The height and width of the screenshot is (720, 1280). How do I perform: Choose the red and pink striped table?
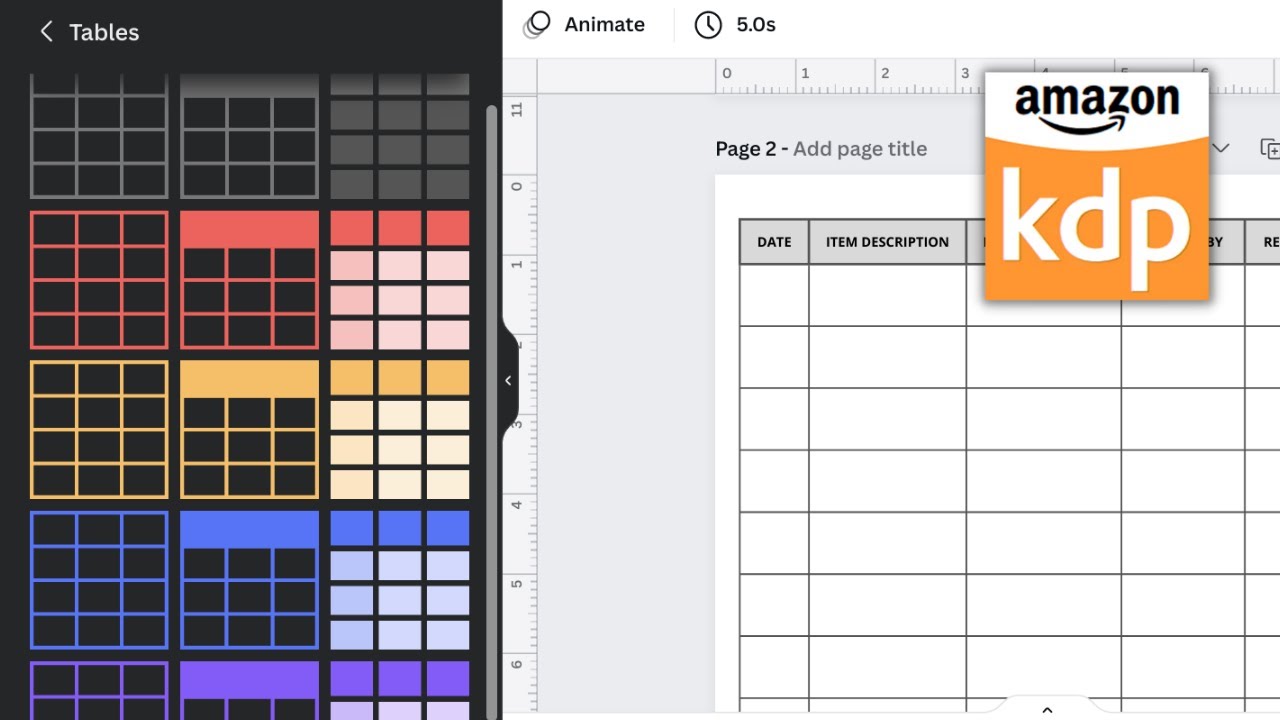point(400,280)
